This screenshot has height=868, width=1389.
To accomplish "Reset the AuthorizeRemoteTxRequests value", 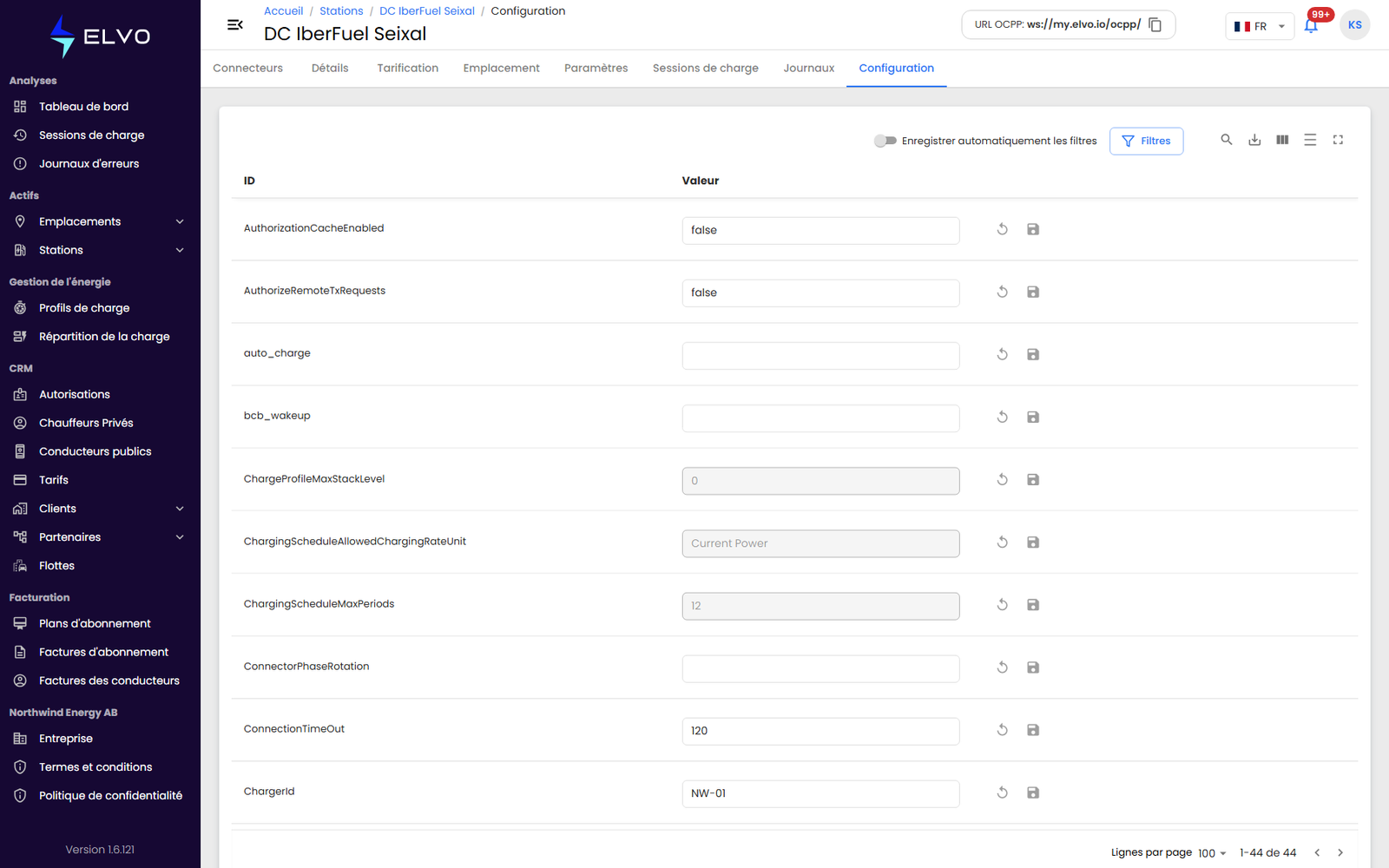I will (1002, 292).
